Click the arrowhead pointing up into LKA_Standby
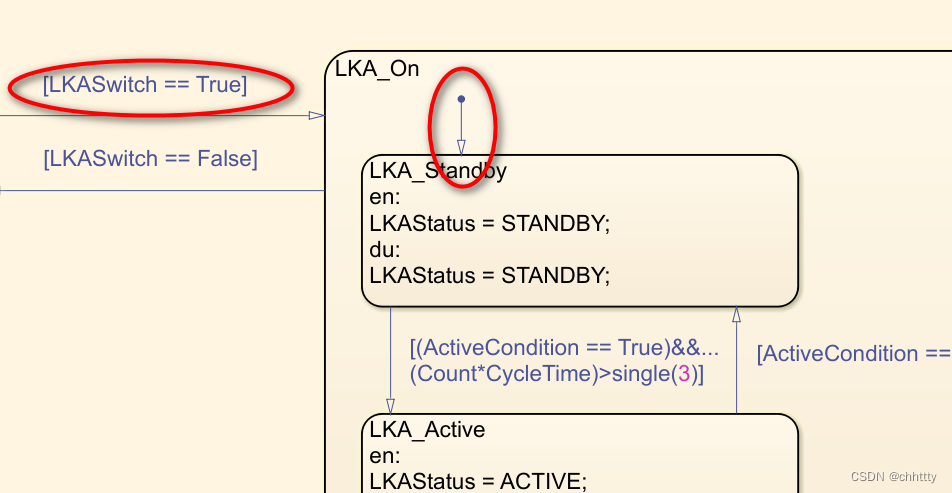Screen dimensions: 952x493 pyautogui.click(x=736, y=314)
